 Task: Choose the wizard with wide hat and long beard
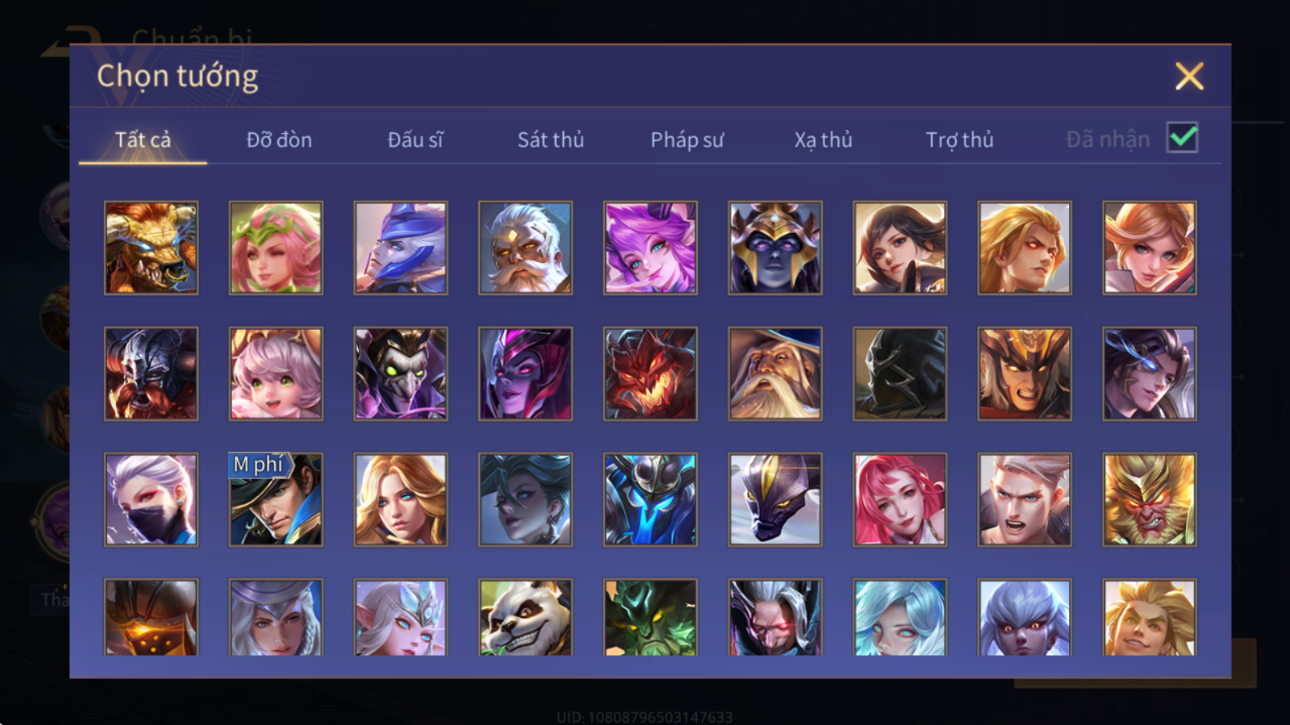(x=775, y=374)
